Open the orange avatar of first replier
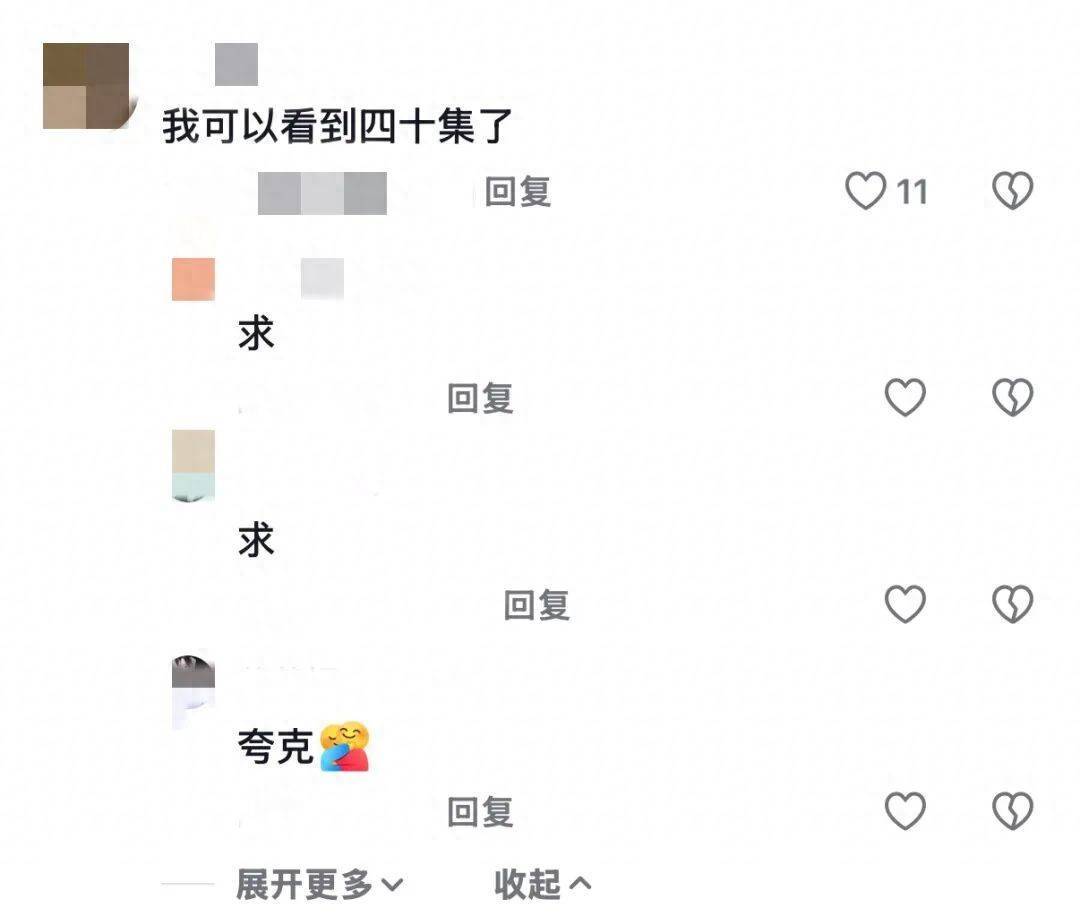The height and width of the screenshot is (916, 1080). click(194, 279)
